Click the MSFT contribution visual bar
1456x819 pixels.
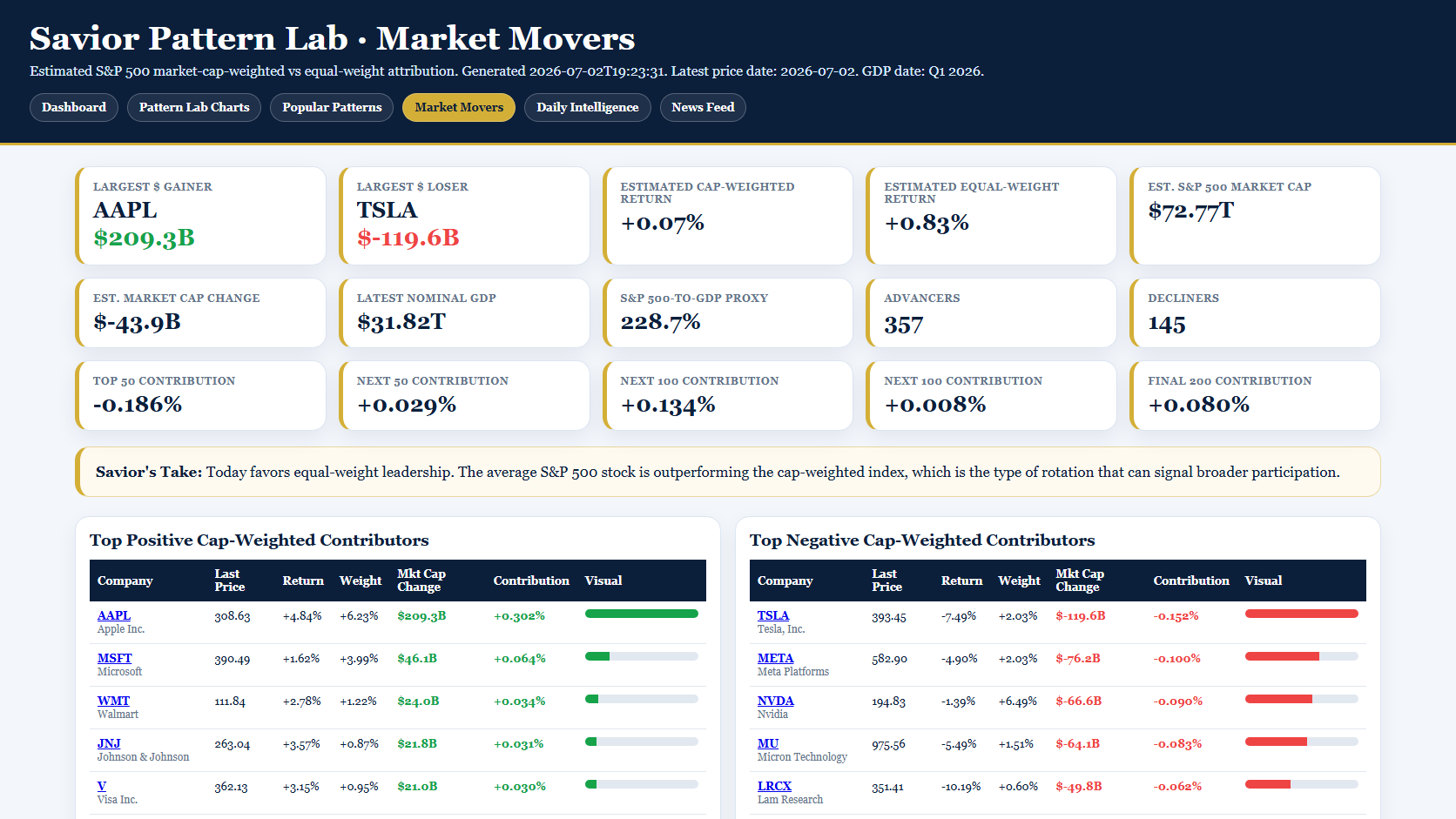[x=642, y=656]
